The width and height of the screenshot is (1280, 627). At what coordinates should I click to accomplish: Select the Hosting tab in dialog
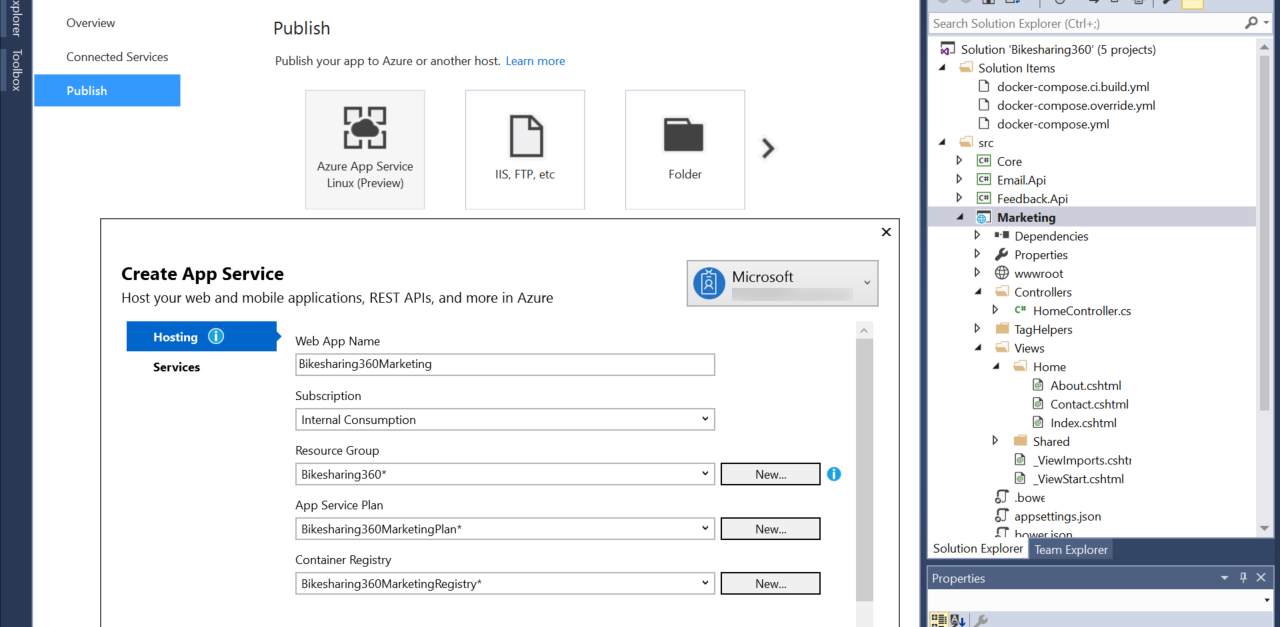(x=202, y=337)
